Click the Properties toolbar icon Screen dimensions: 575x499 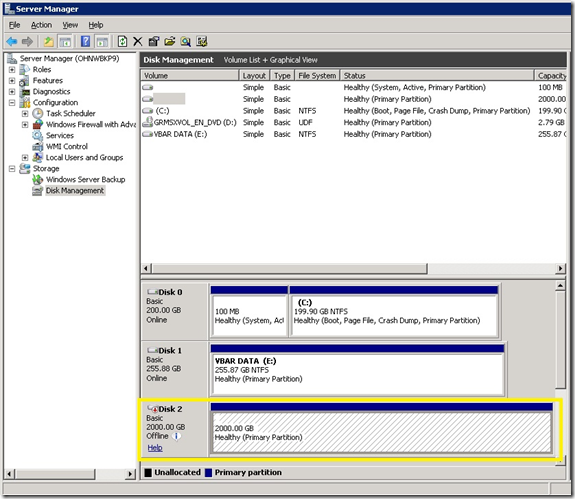tap(154, 41)
